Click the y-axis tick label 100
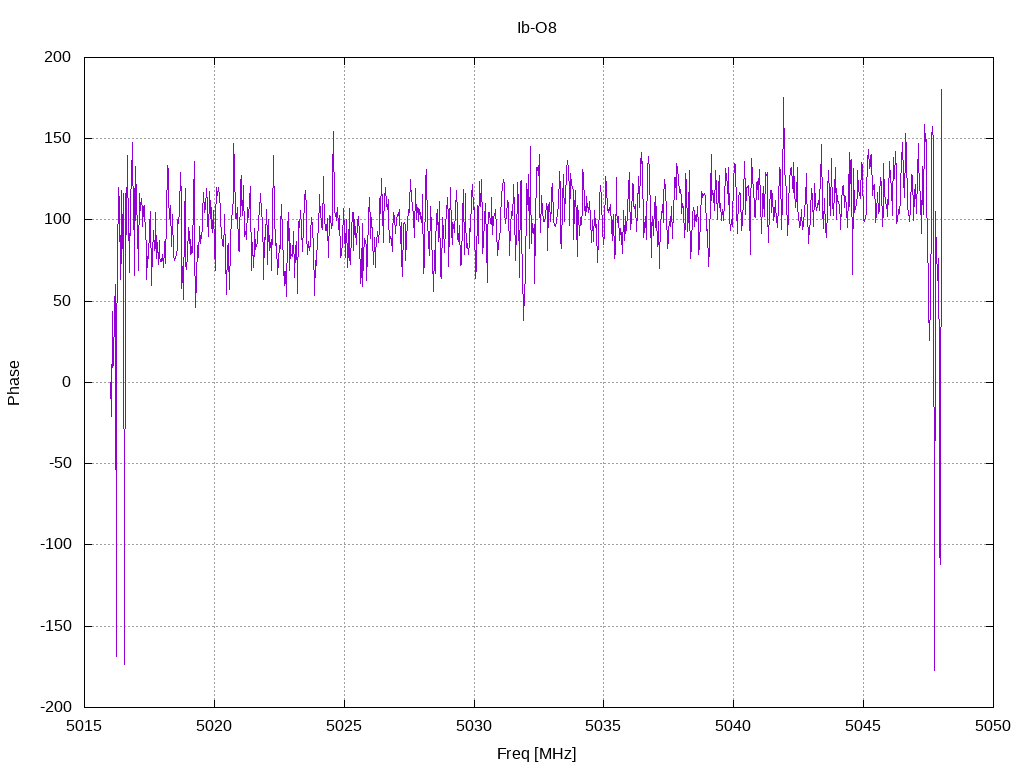 point(57,219)
